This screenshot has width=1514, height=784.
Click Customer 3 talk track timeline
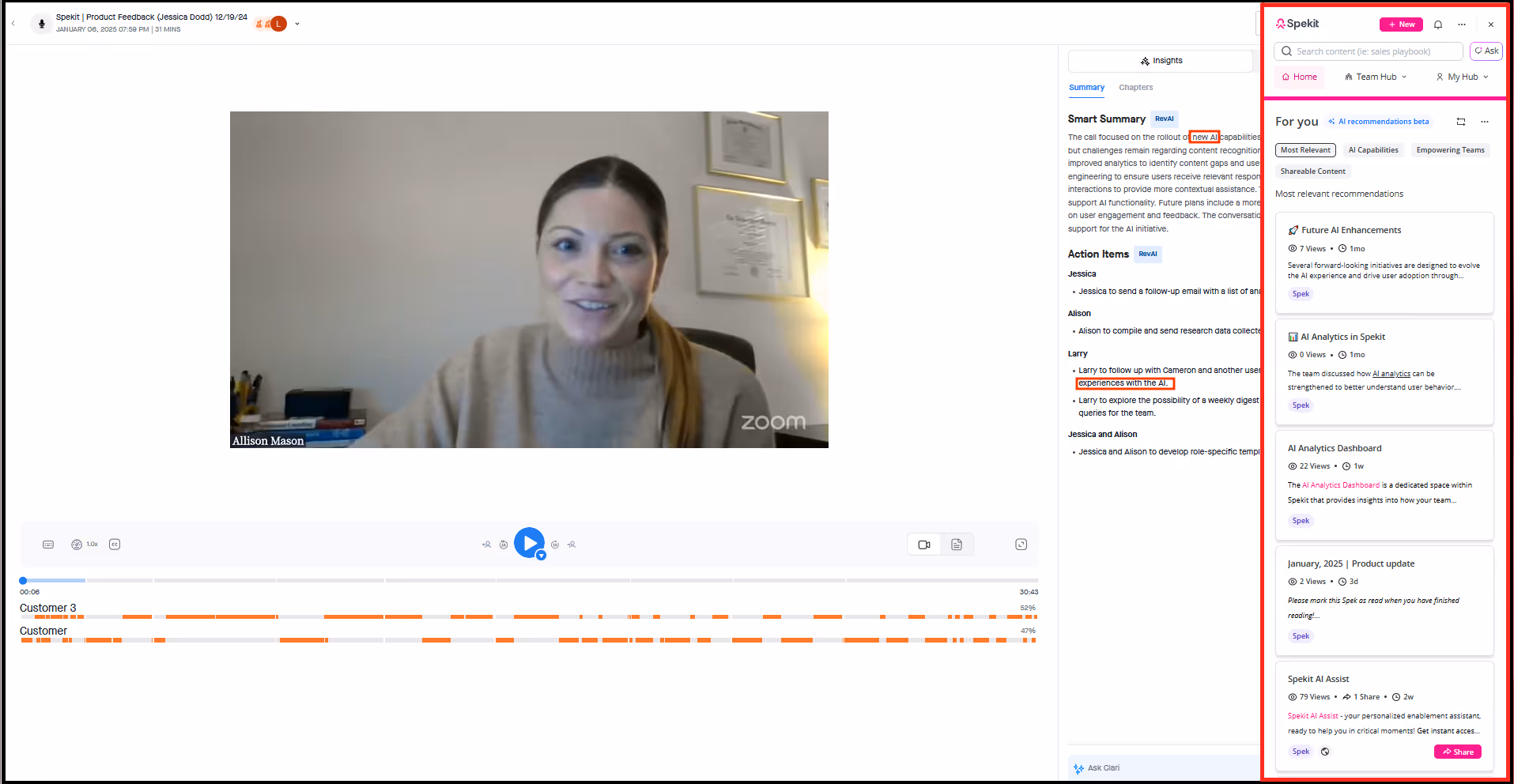[x=528, y=616]
